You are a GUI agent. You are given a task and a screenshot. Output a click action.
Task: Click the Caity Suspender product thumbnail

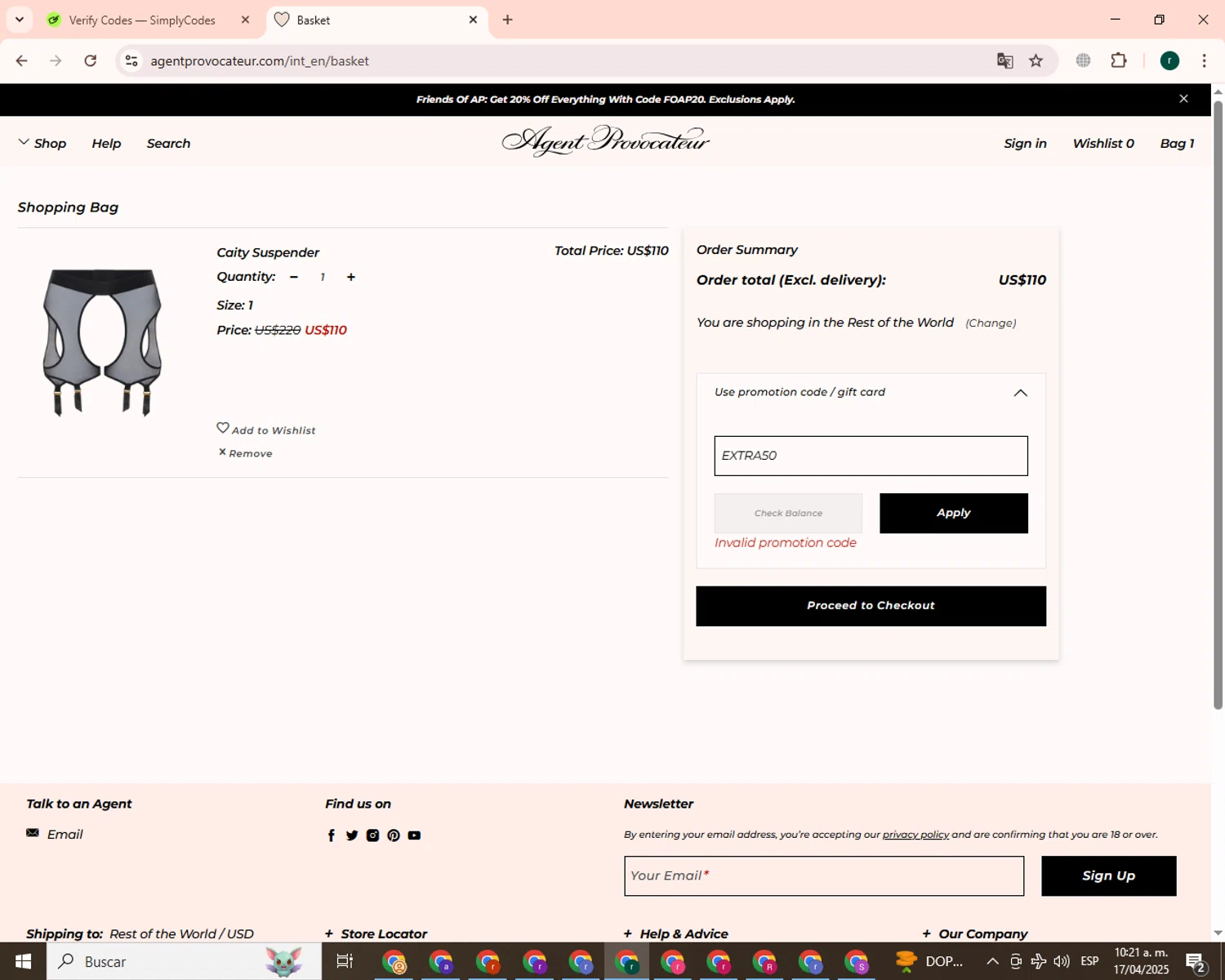pos(102,343)
